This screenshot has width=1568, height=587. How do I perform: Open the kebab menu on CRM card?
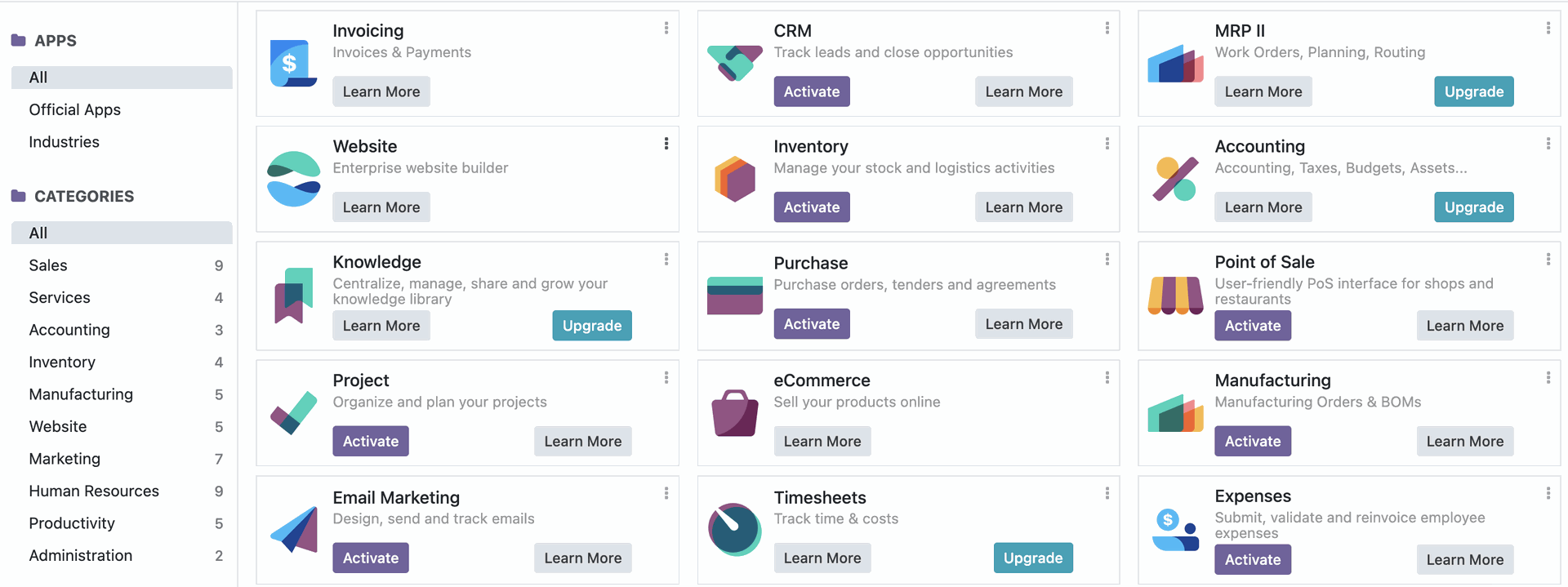pos(1107,28)
